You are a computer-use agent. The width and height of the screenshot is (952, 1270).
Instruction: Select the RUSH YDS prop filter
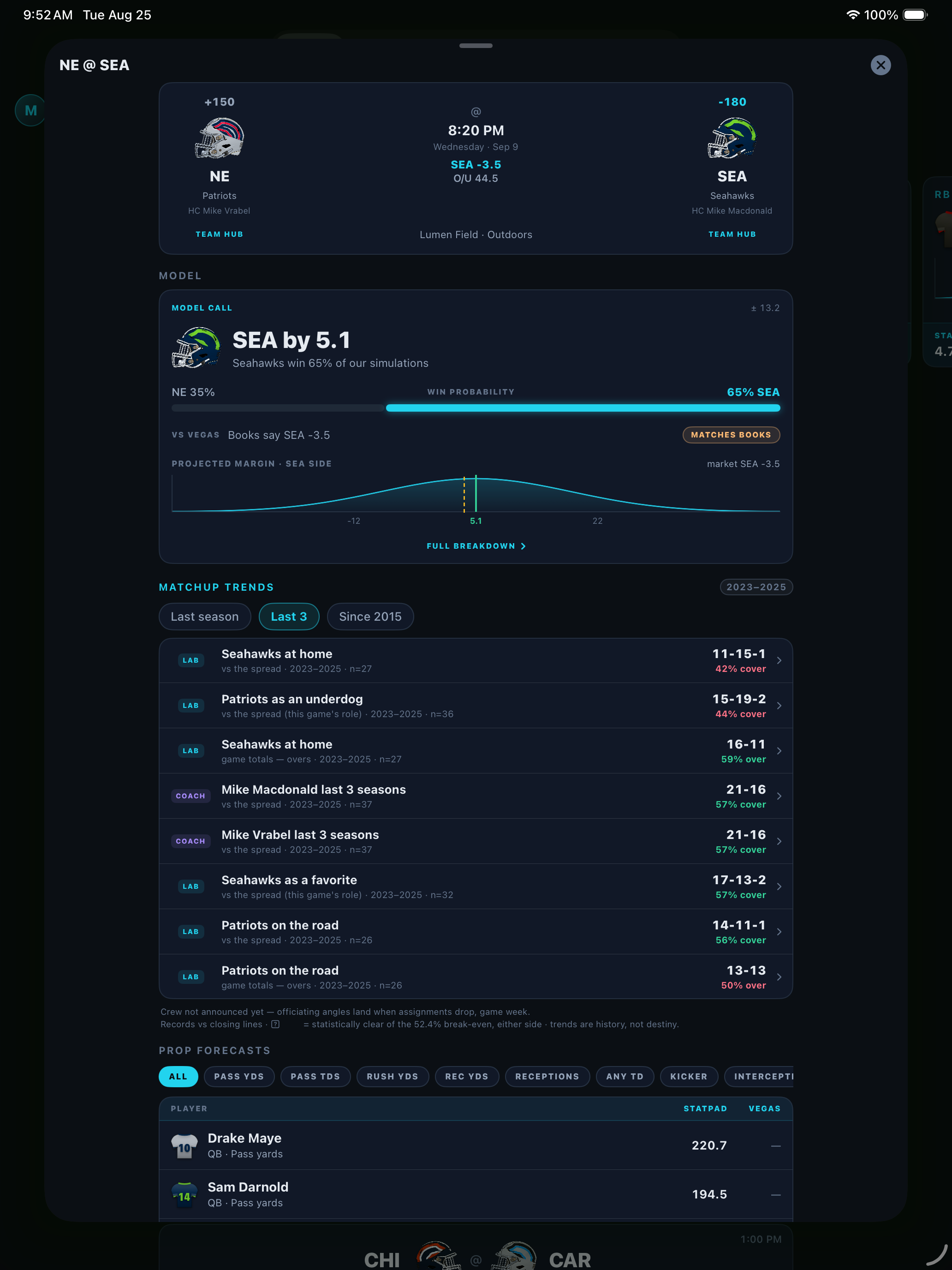tap(393, 1077)
